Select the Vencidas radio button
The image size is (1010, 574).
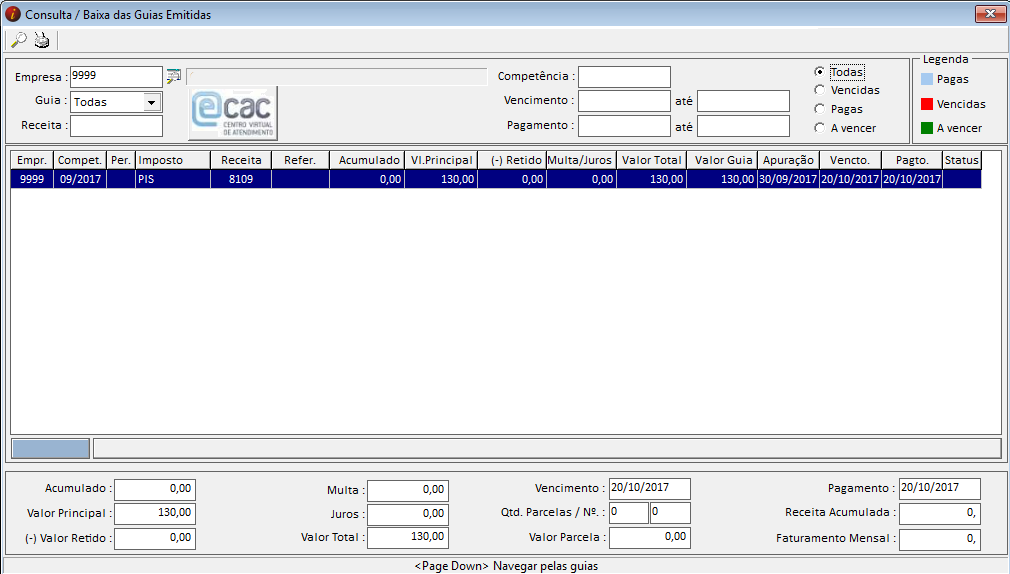click(819, 90)
